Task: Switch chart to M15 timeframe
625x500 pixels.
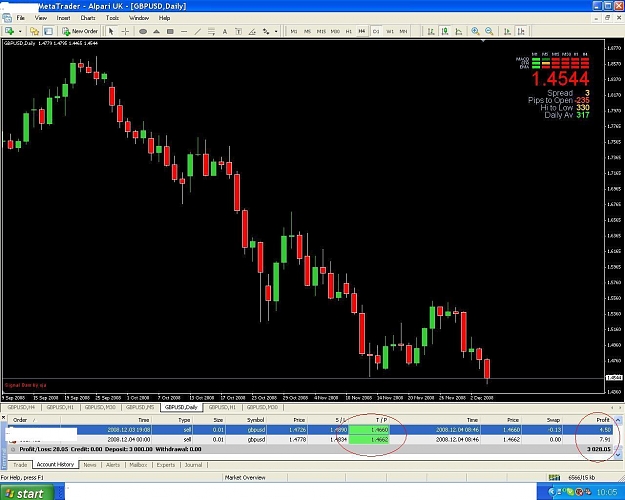Action: coord(321,31)
